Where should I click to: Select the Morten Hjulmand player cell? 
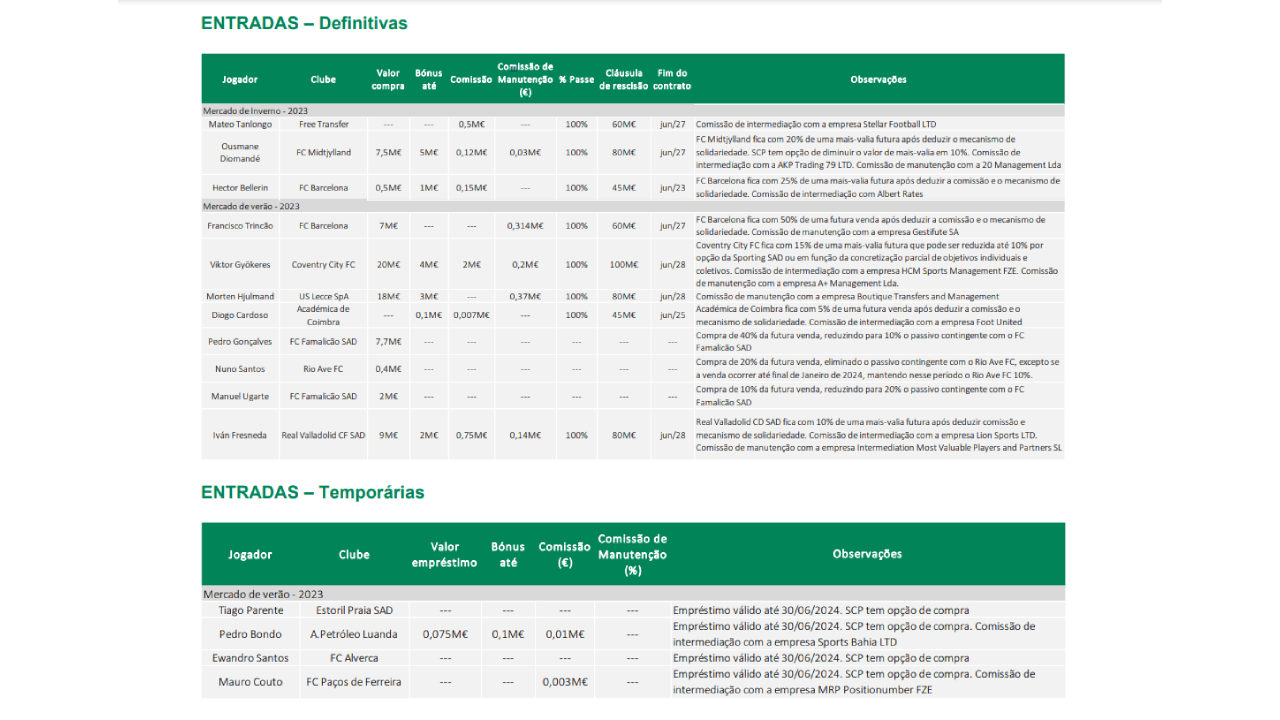click(x=240, y=296)
